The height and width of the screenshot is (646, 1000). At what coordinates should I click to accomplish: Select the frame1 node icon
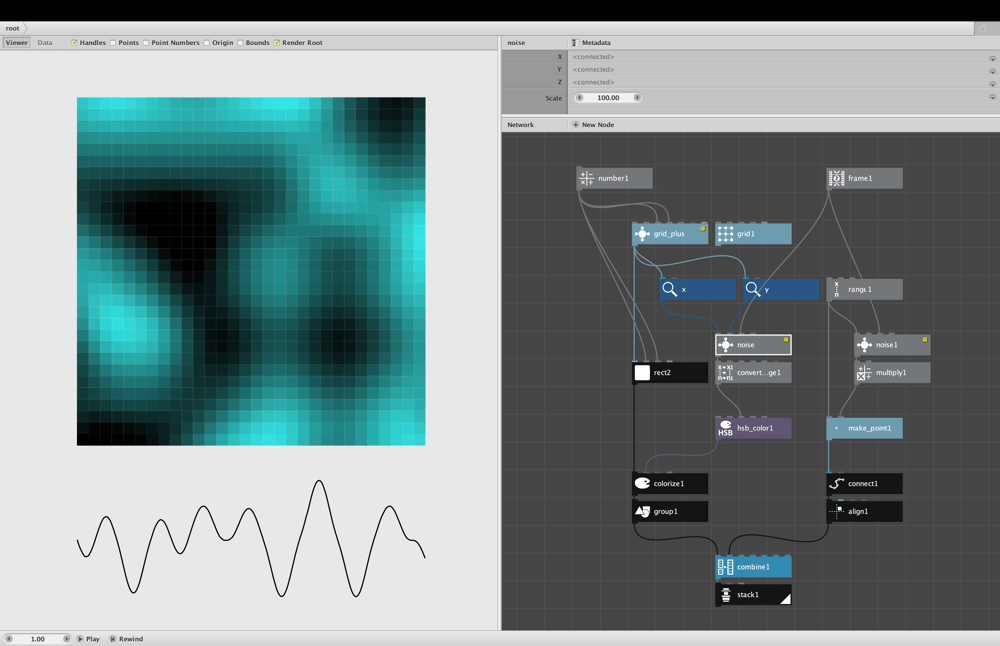tap(836, 179)
